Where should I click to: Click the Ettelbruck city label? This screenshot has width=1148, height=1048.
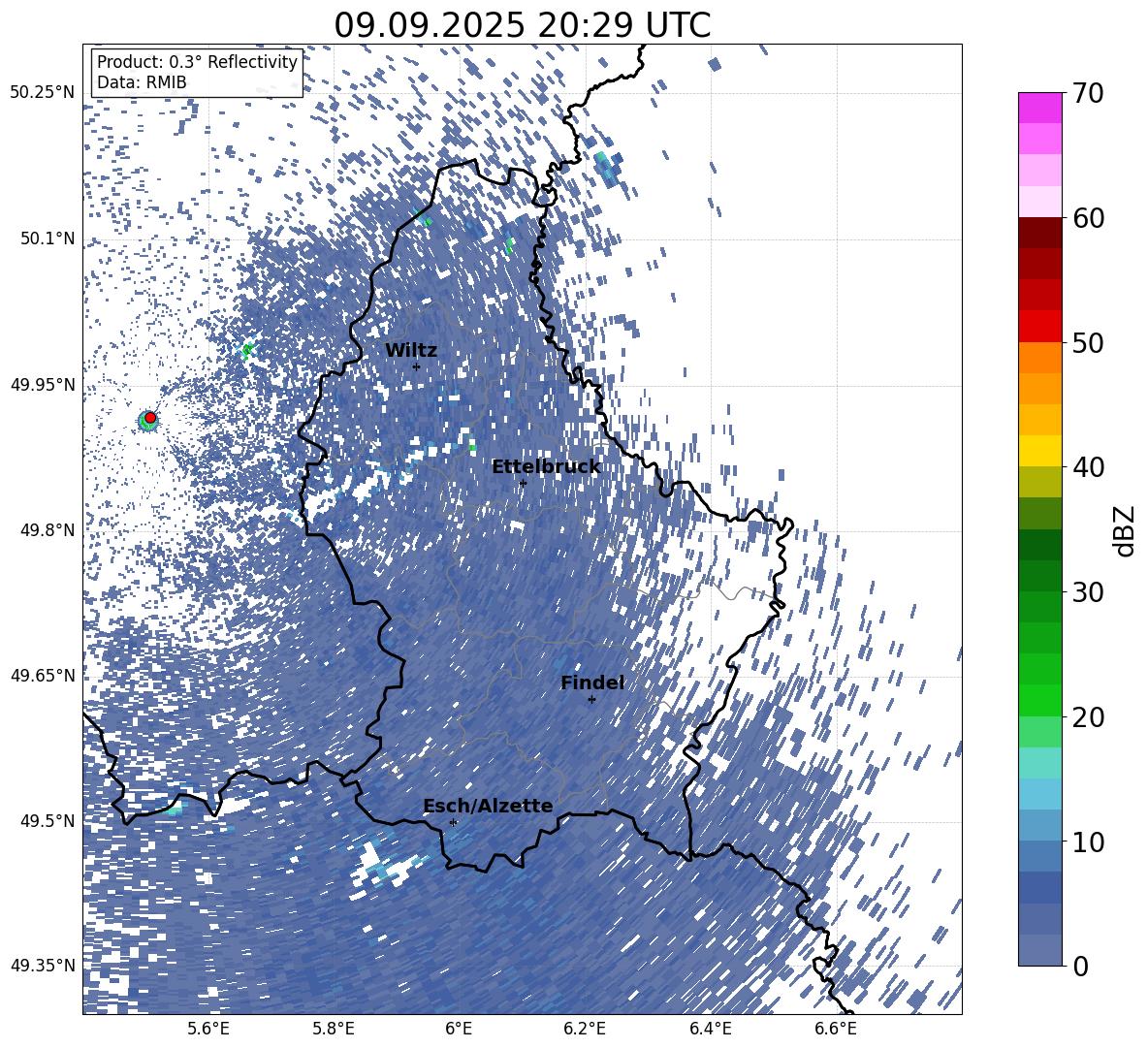click(x=546, y=467)
